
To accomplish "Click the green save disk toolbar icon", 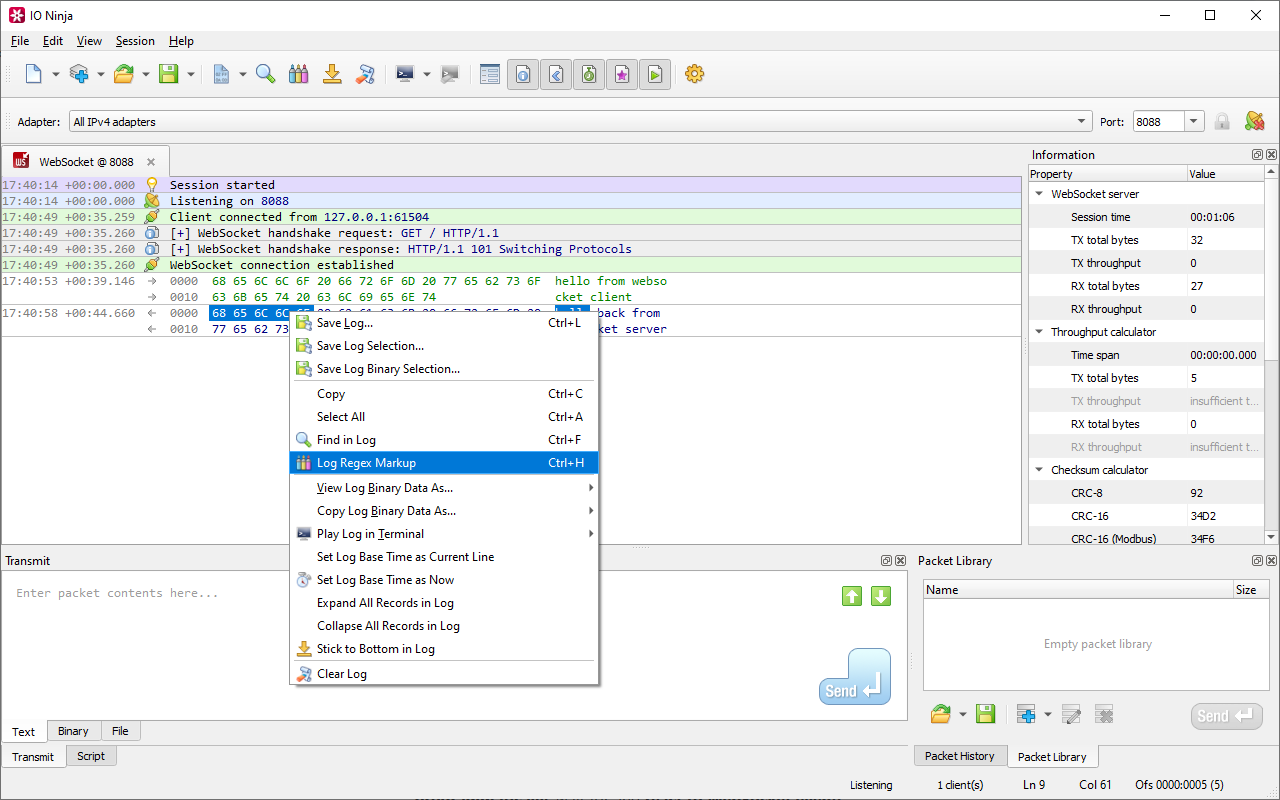I will [169, 74].
